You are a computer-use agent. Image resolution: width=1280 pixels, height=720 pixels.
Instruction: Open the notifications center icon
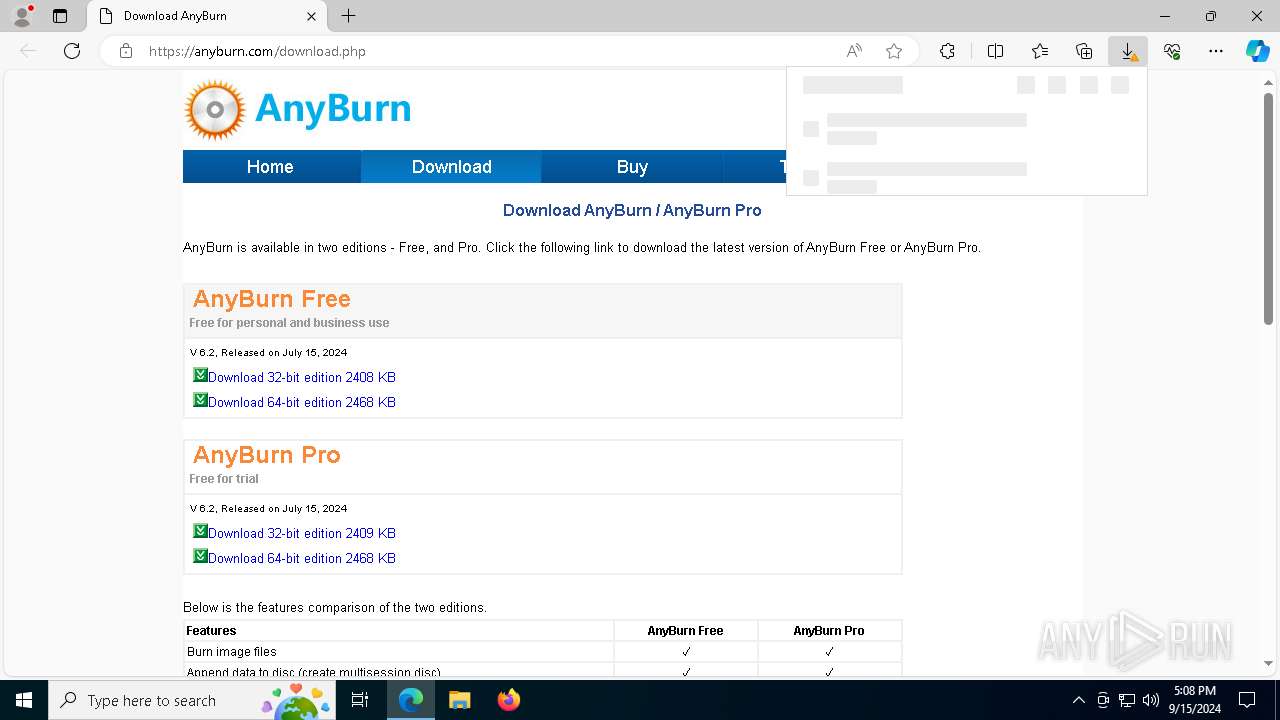1247,700
